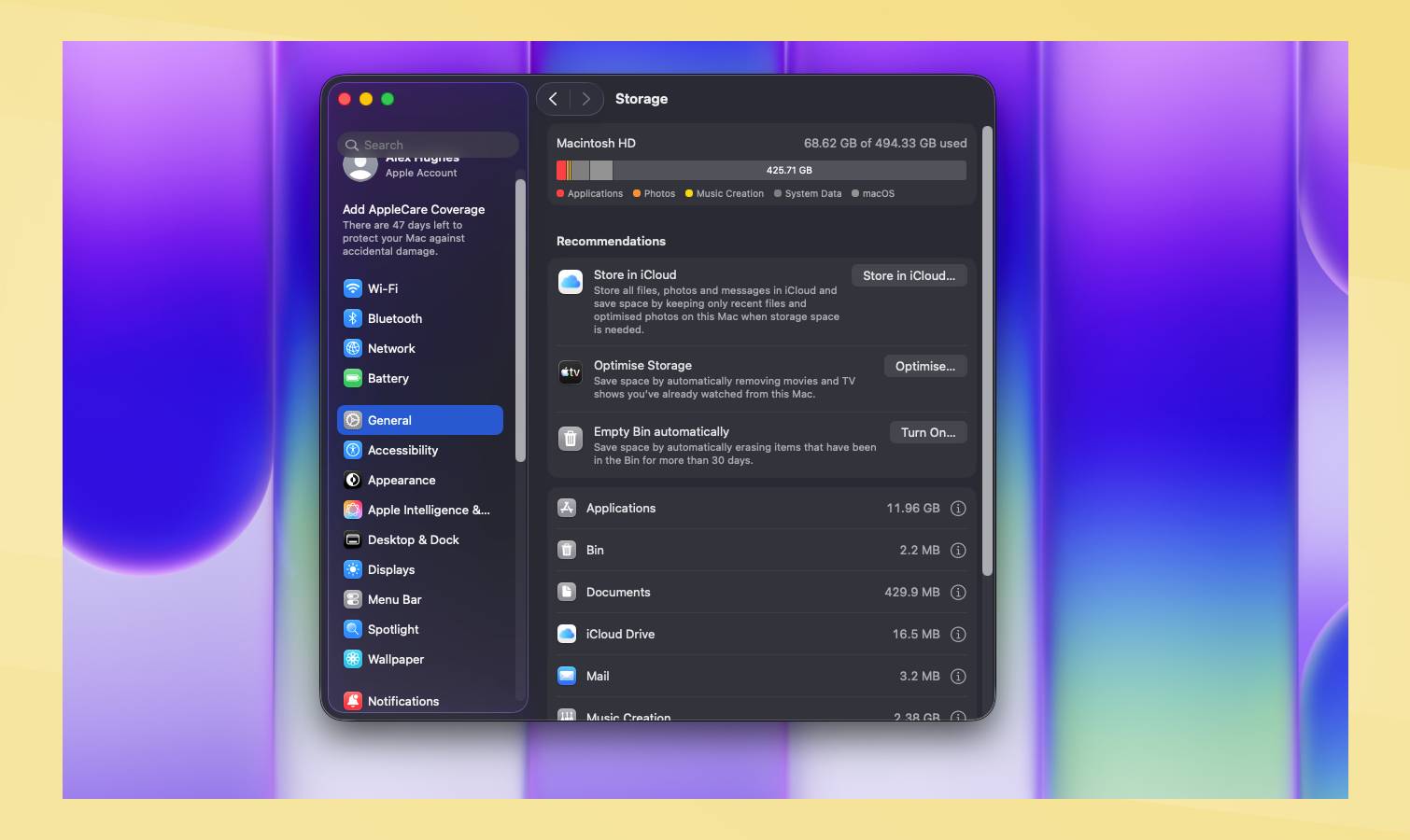Click the Optimise… button
The image size is (1410, 840).
925,366
